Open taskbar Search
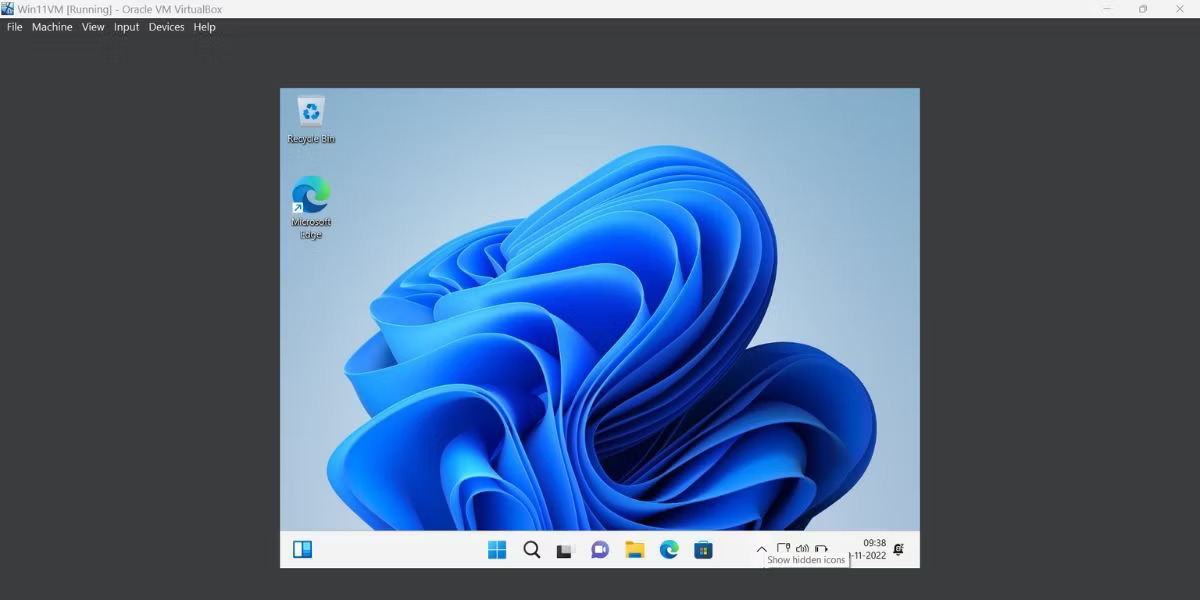 click(x=532, y=549)
